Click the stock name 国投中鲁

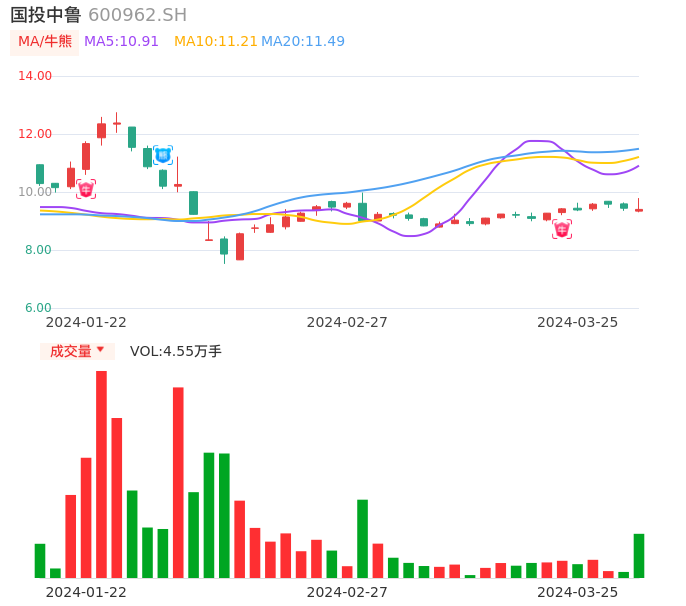pyautogui.click(x=46, y=15)
